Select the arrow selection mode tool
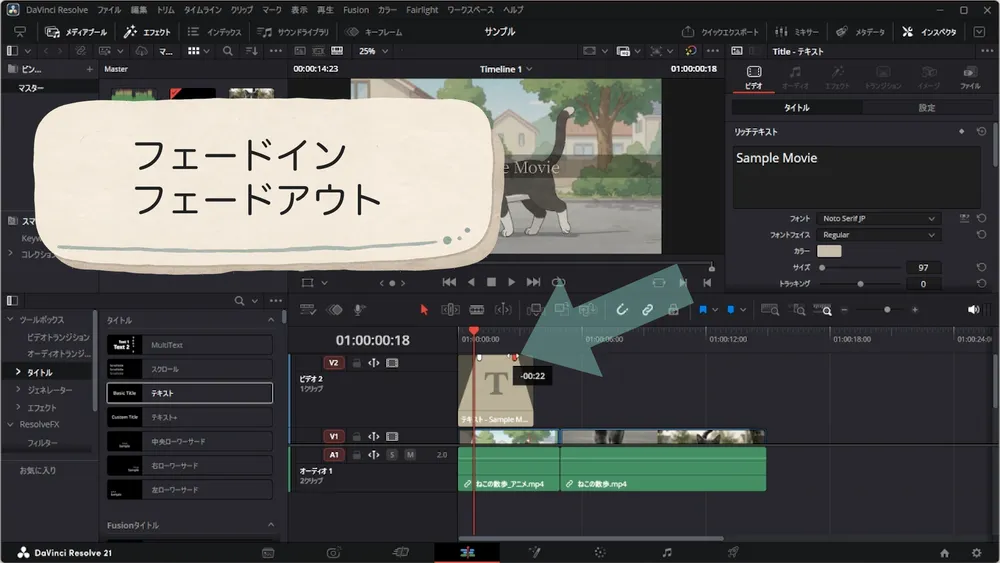 424,310
